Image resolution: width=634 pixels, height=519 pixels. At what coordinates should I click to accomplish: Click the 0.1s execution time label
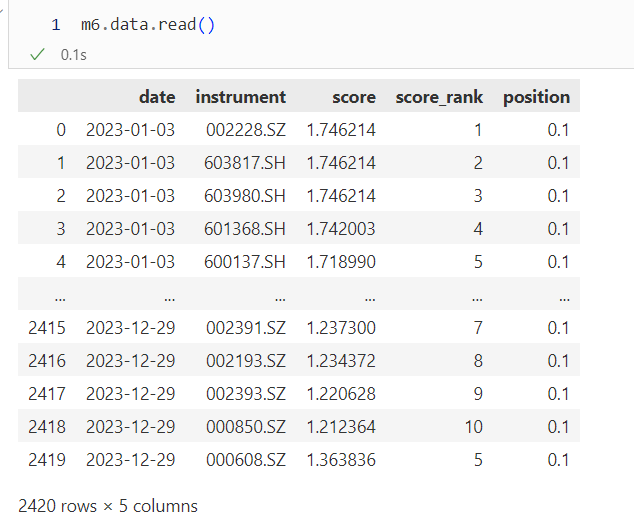pos(73,55)
